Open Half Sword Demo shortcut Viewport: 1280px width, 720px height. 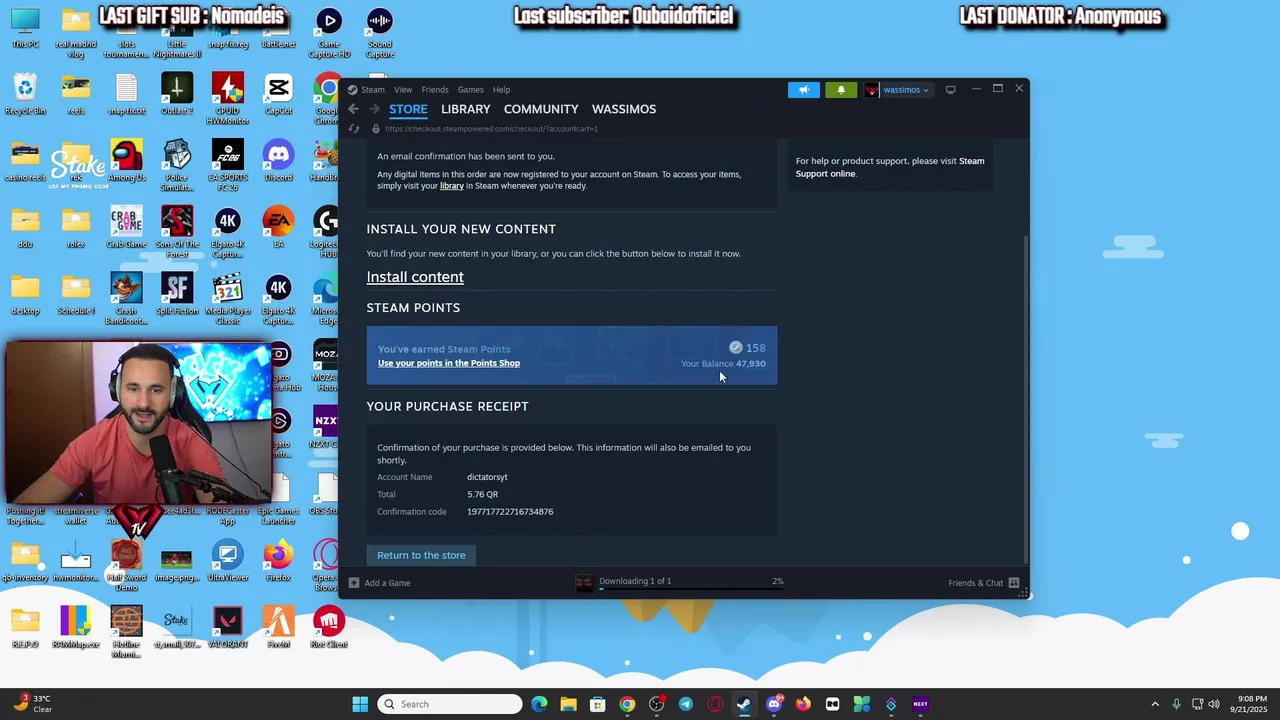127,565
